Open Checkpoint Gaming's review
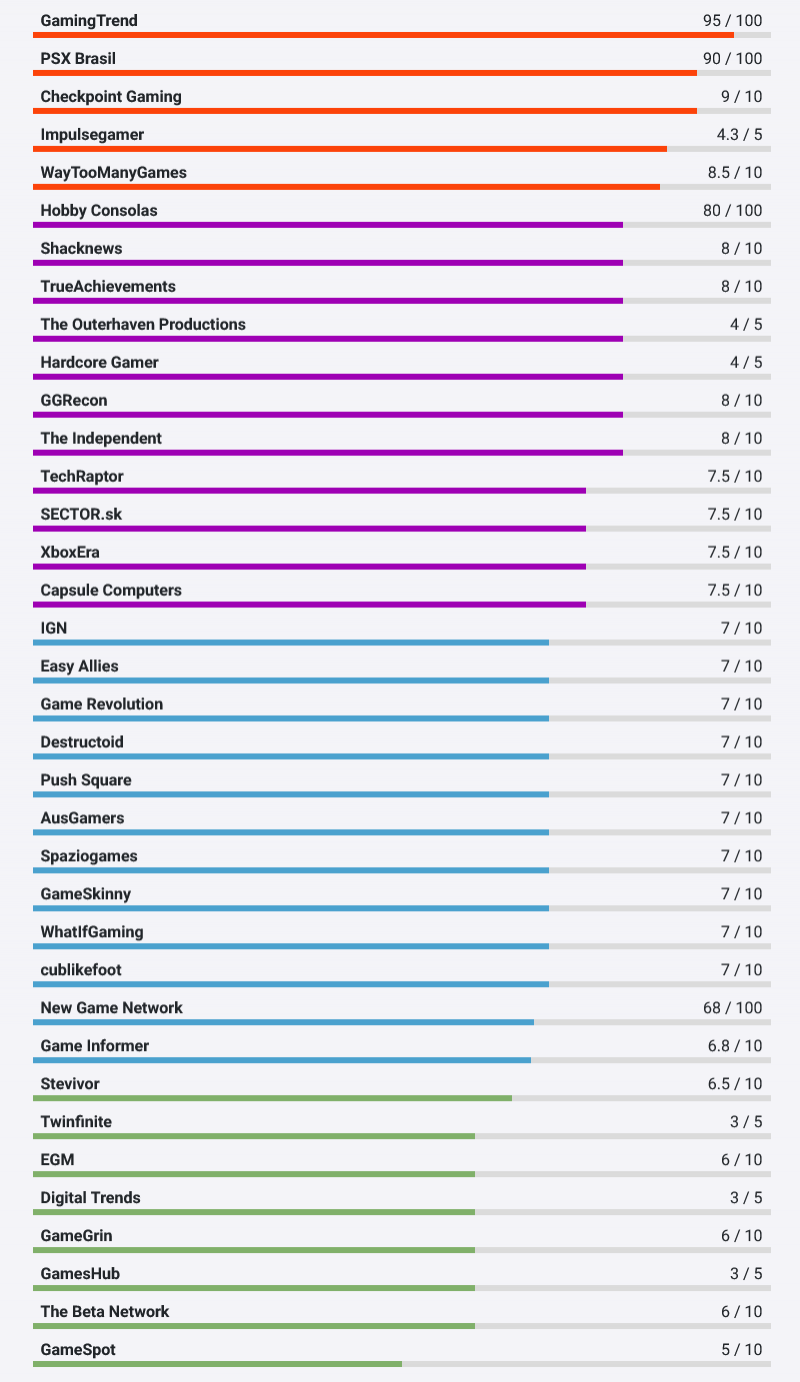The width and height of the screenshot is (800, 1382). tap(111, 97)
